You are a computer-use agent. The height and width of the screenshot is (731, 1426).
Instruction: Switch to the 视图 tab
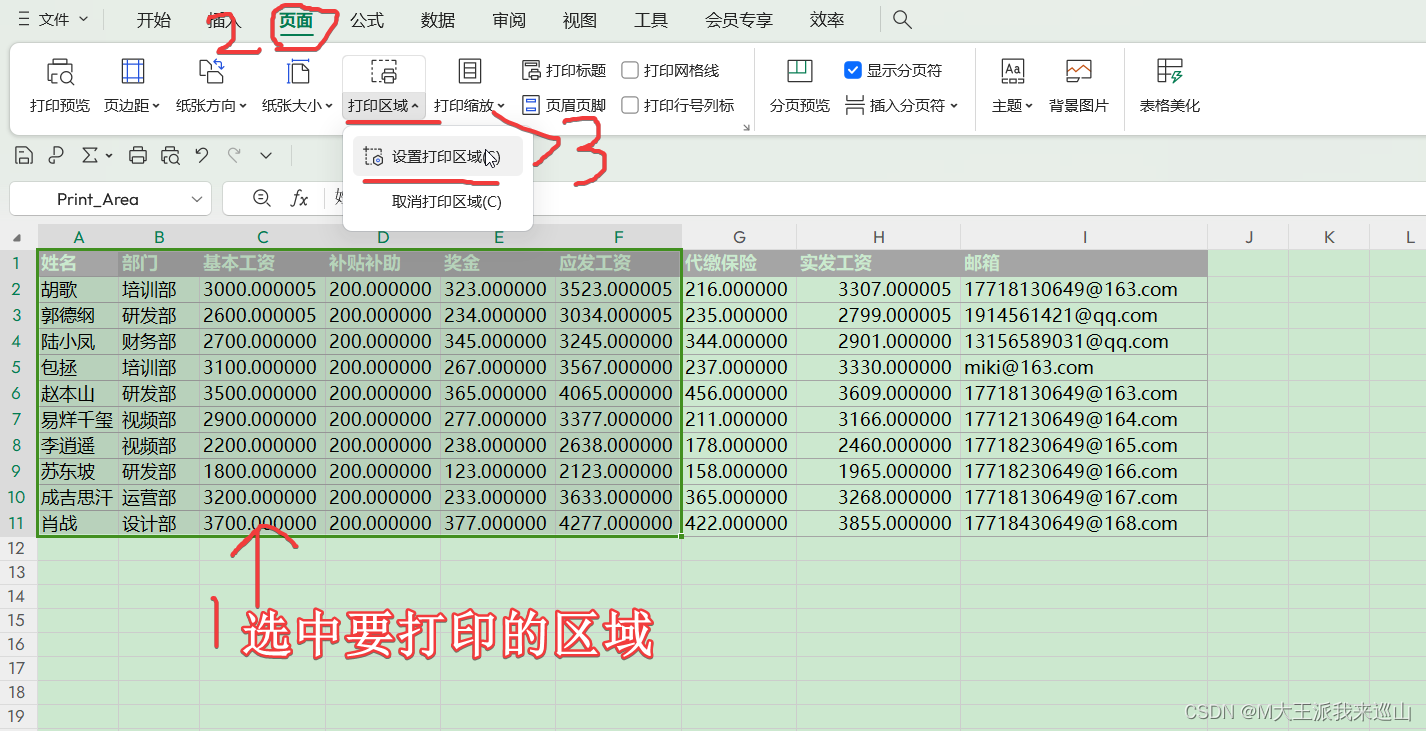pos(580,20)
